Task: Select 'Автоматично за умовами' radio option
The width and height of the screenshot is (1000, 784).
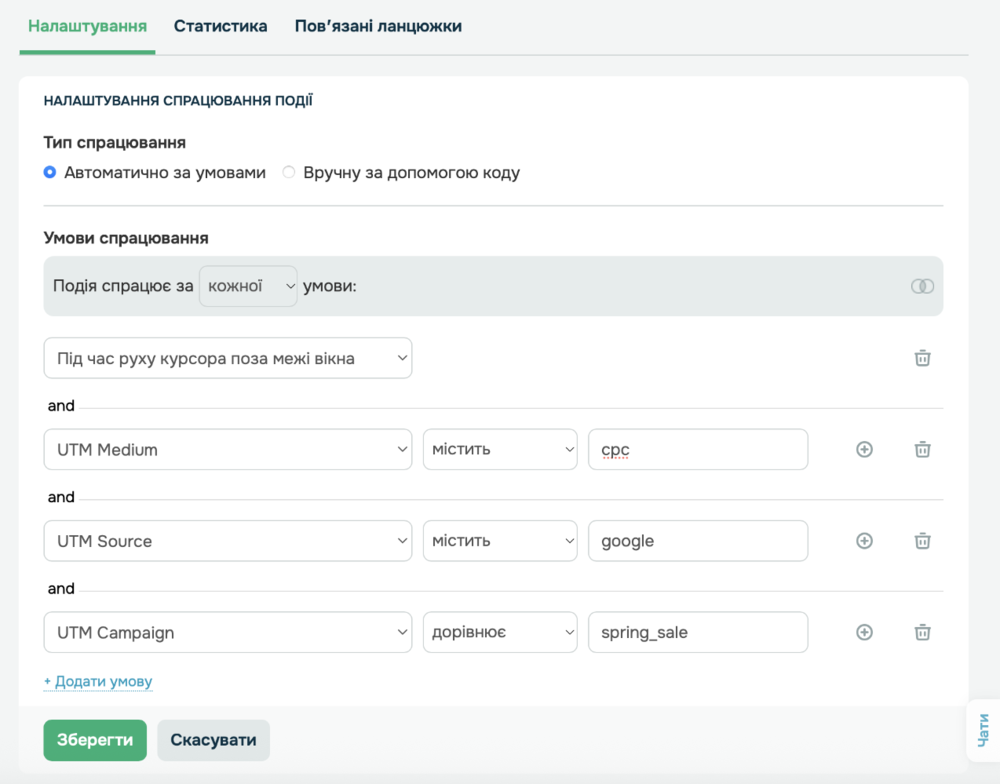Action: tap(50, 172)
